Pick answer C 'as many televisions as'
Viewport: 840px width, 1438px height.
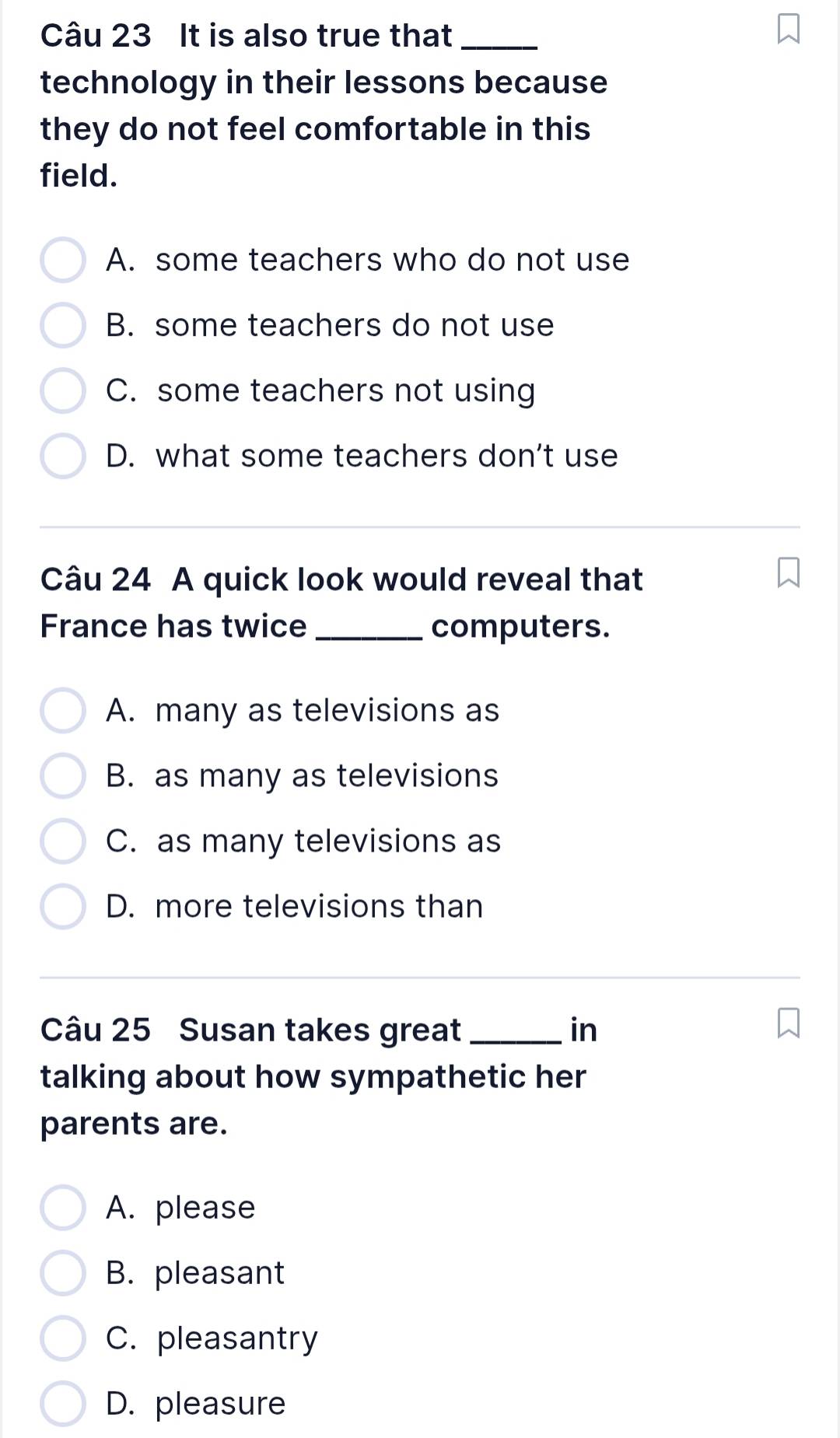pos(63,841)
